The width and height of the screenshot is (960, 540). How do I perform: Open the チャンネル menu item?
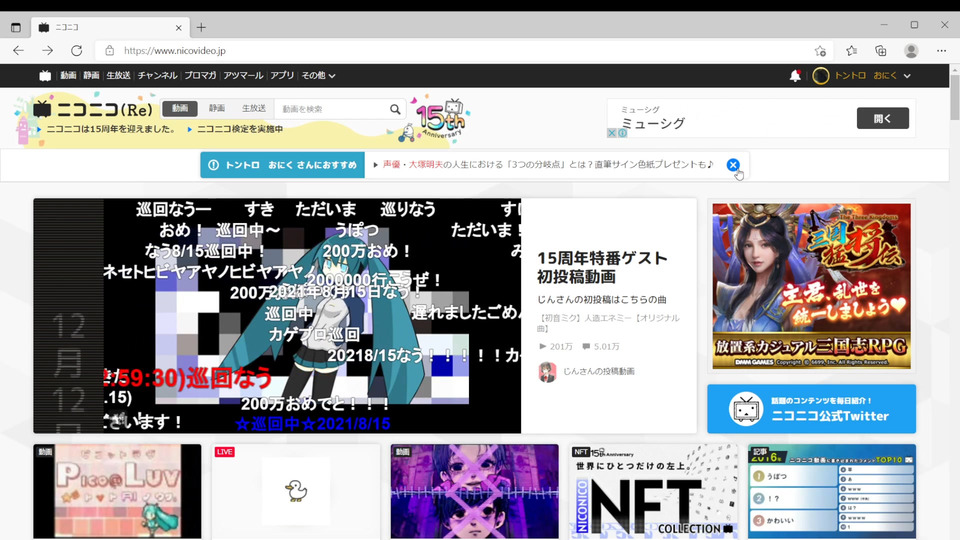157,75
